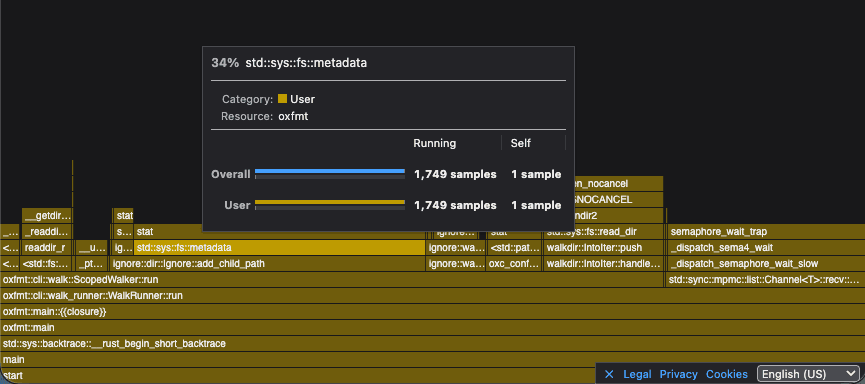Select the SNOCANCEL frame beside the tooltip
Screen dimensions: 865x384
click(618, 200)
